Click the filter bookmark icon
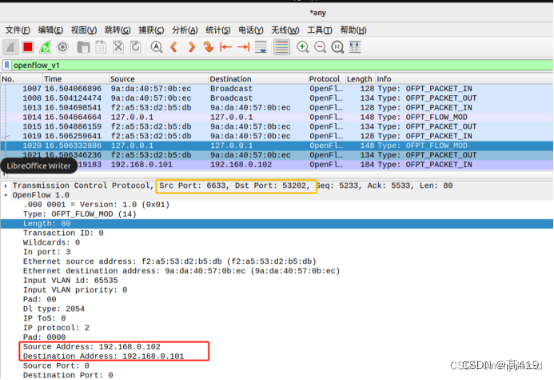Viewport: 554px width, 380px height. (7, 65)
